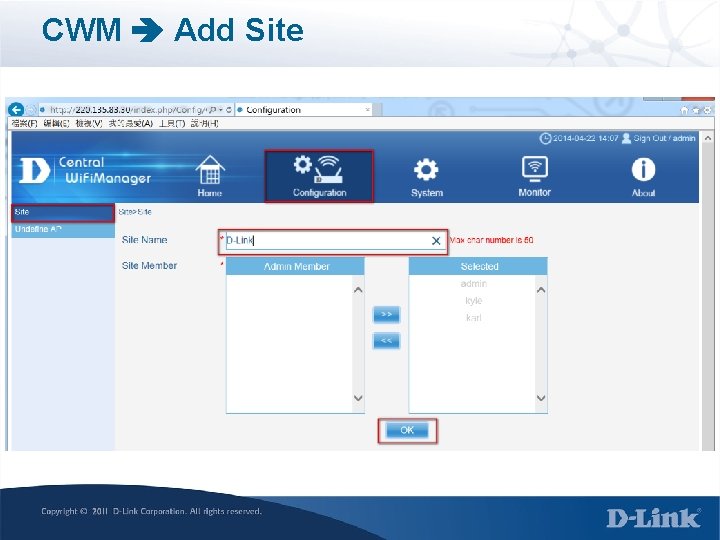Viewport: 720px width, 540px height.
Task: Open the 編輯(E) edit menu
Action: point(56,124)
